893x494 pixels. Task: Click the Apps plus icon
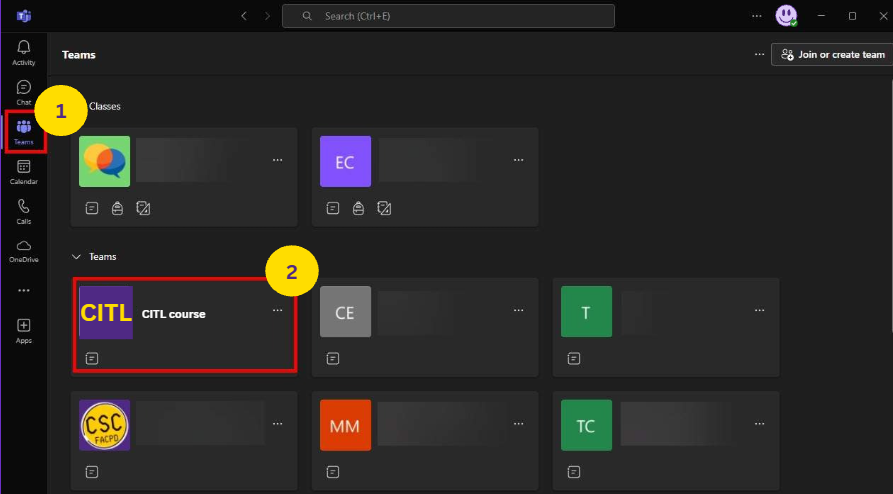(x=23, y=330)
